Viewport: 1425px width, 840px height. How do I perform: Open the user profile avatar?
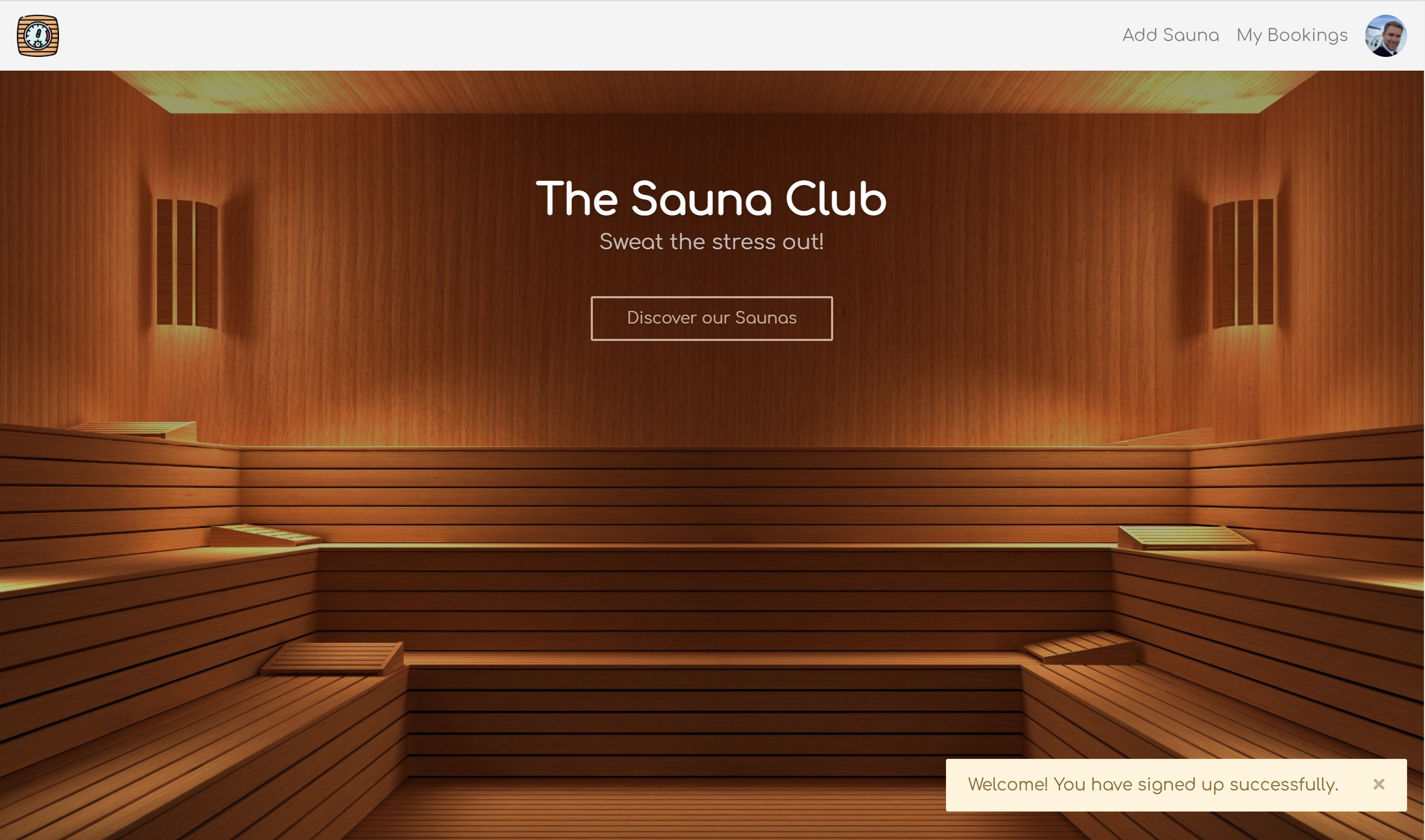1385,35
